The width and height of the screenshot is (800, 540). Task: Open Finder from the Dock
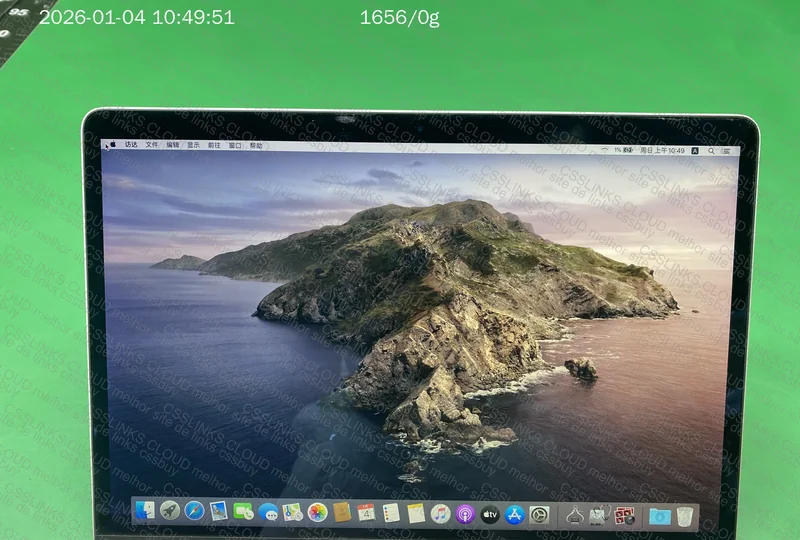pos(145,510)
